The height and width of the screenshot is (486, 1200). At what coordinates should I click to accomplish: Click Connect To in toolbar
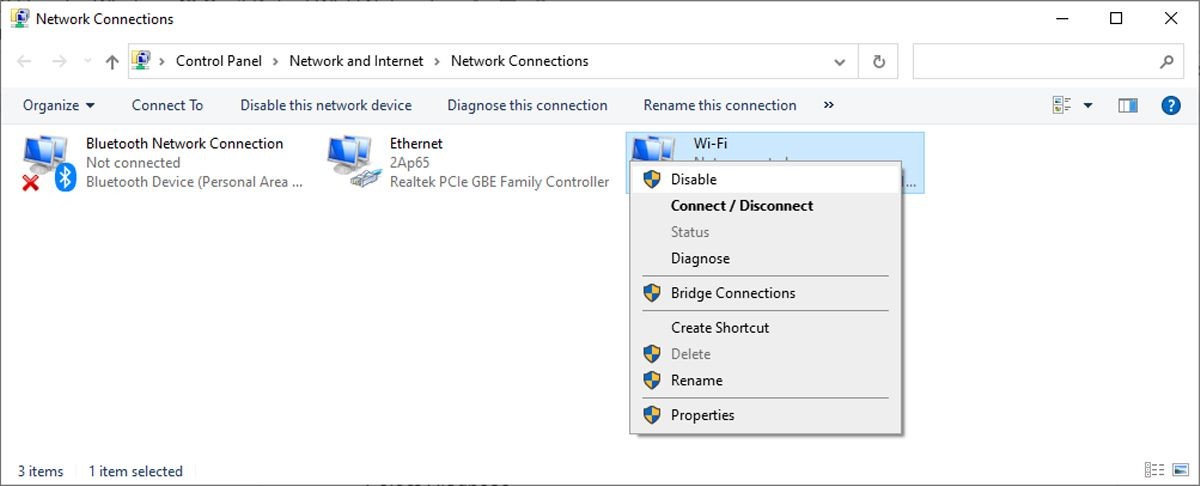coord(167,105)
